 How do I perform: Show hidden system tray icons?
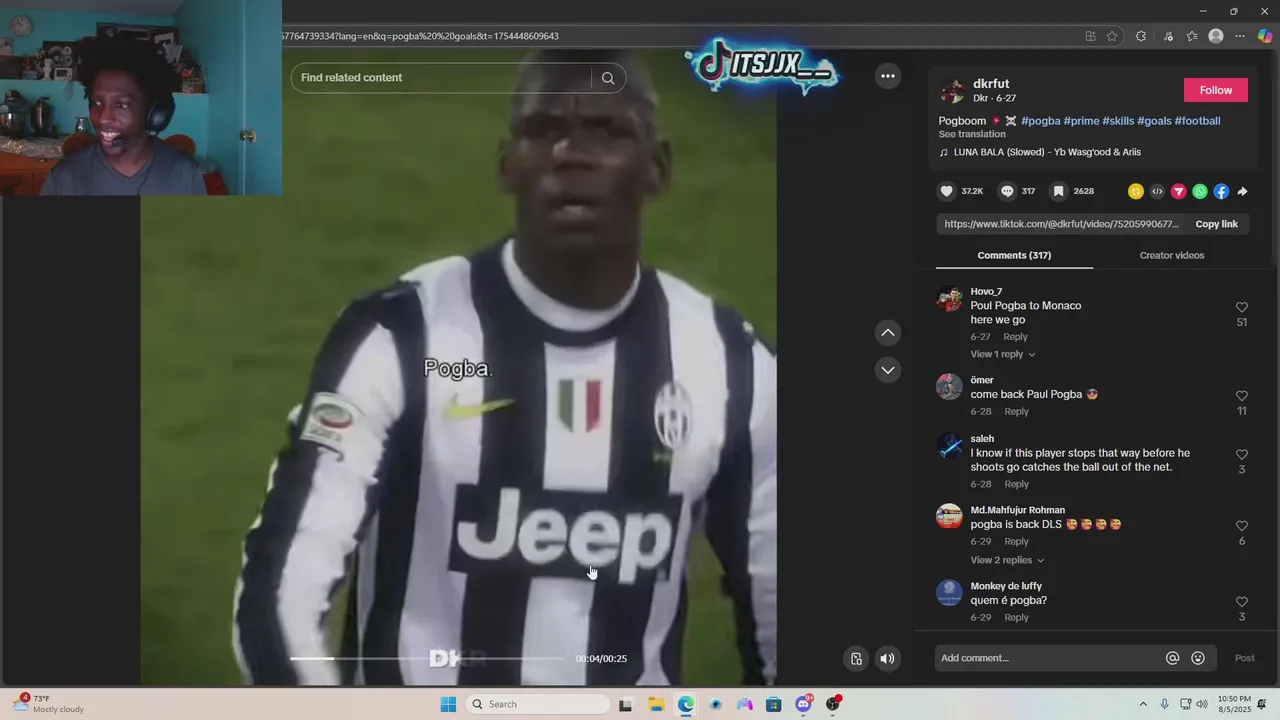(x=1143, y=704)
